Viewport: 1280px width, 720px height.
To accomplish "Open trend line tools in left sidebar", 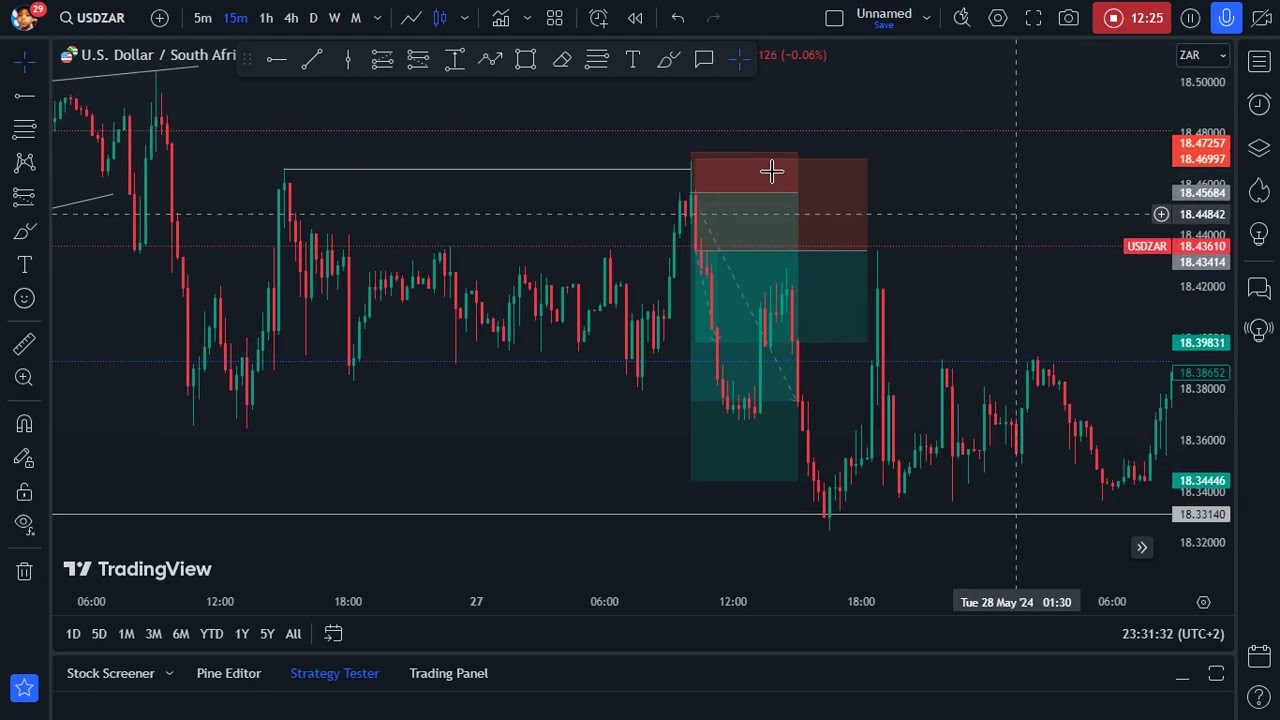I will [25, 96].
